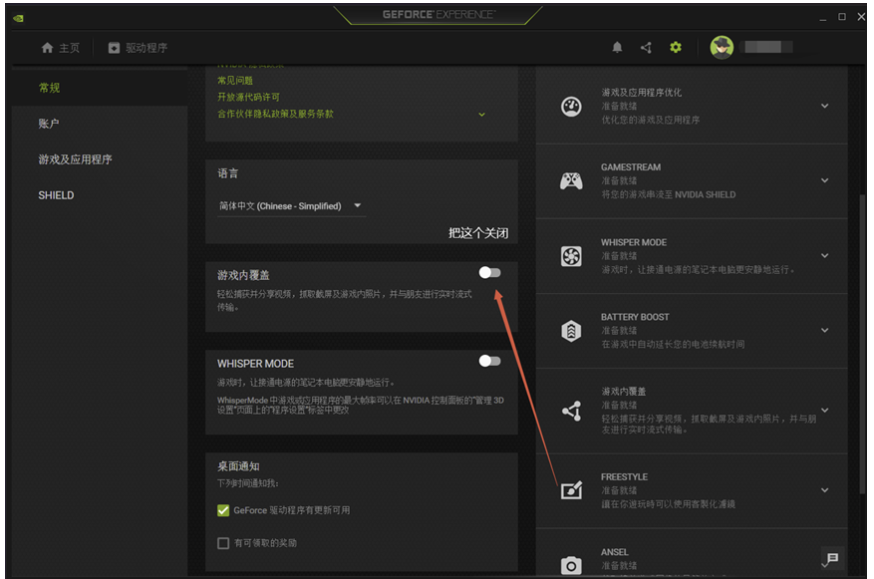Screen dimensions: 874x579
Task: Go to the 主页 home tab
Action: pyautogui.click(x=60, y=48)
